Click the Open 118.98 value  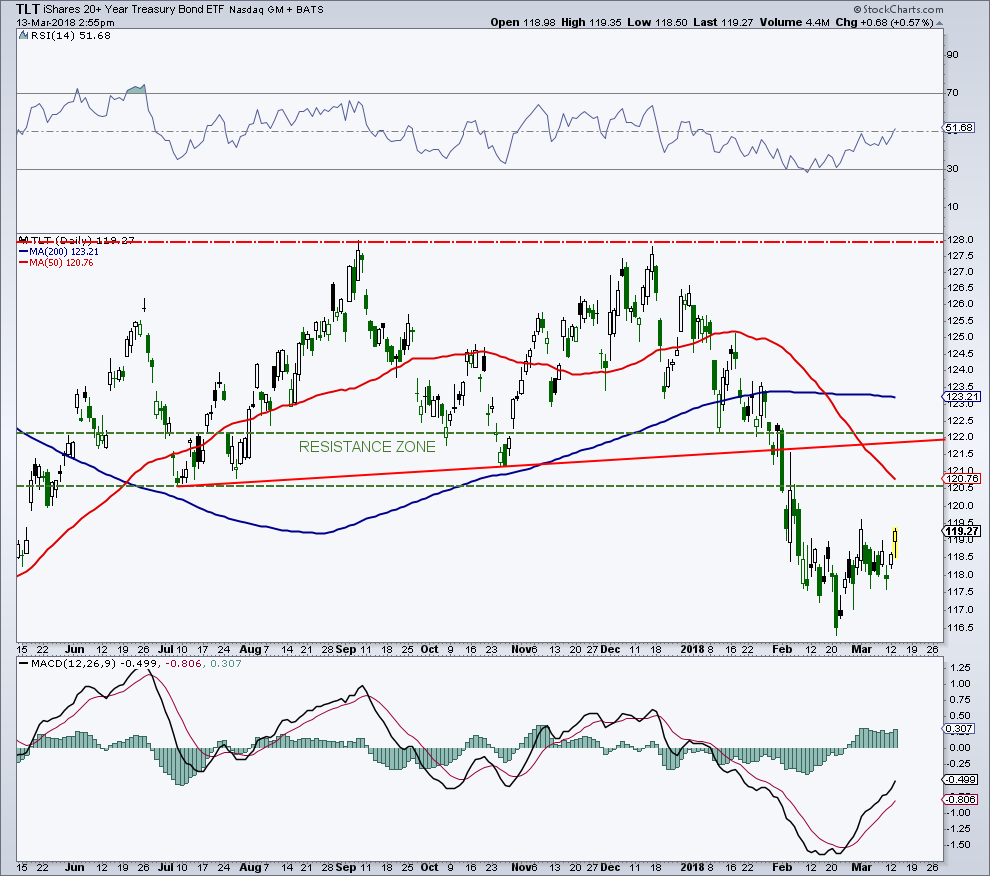click(x=523, y=22)
